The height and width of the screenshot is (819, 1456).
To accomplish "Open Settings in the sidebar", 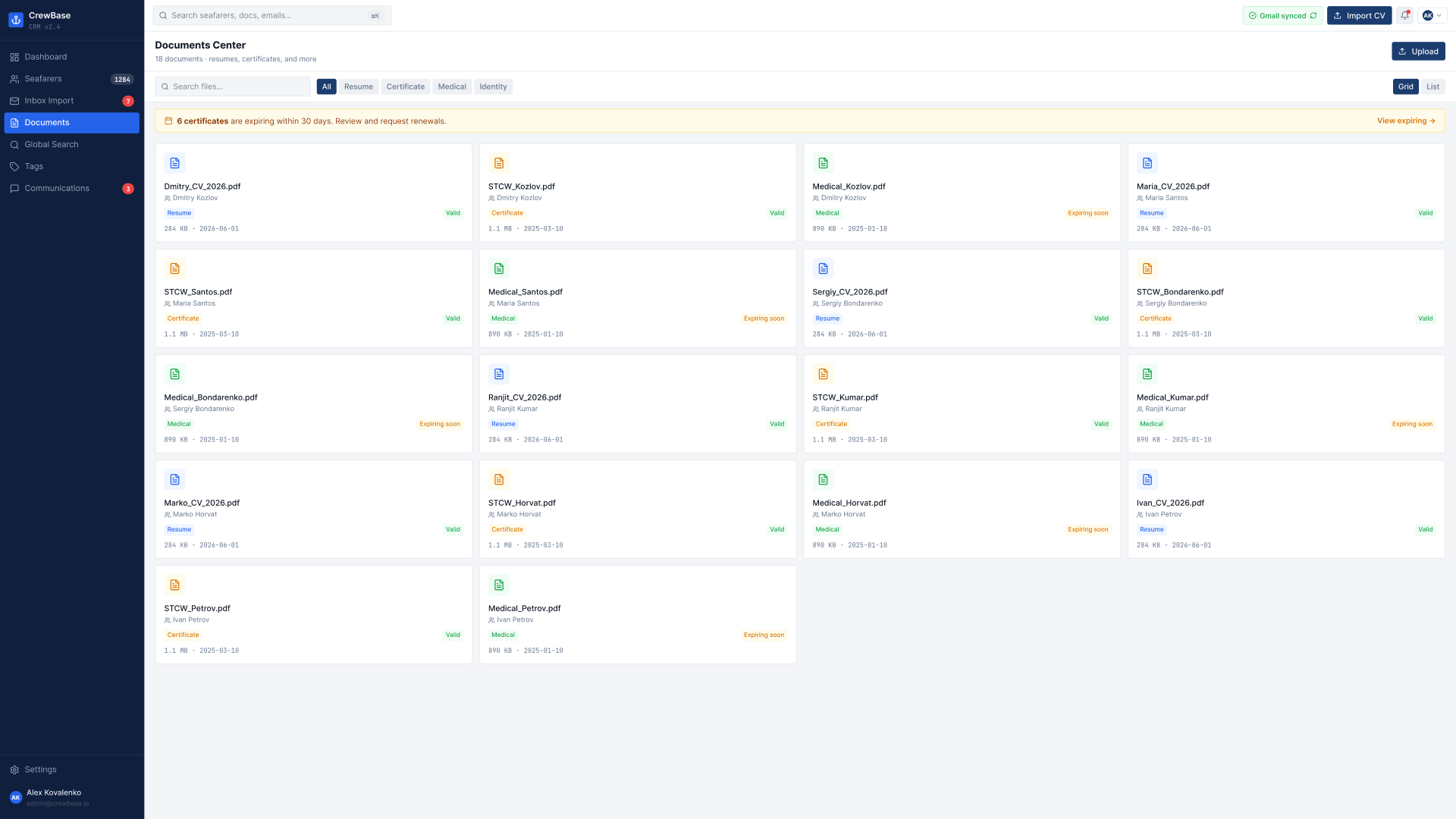I will [x=72, y=770].
